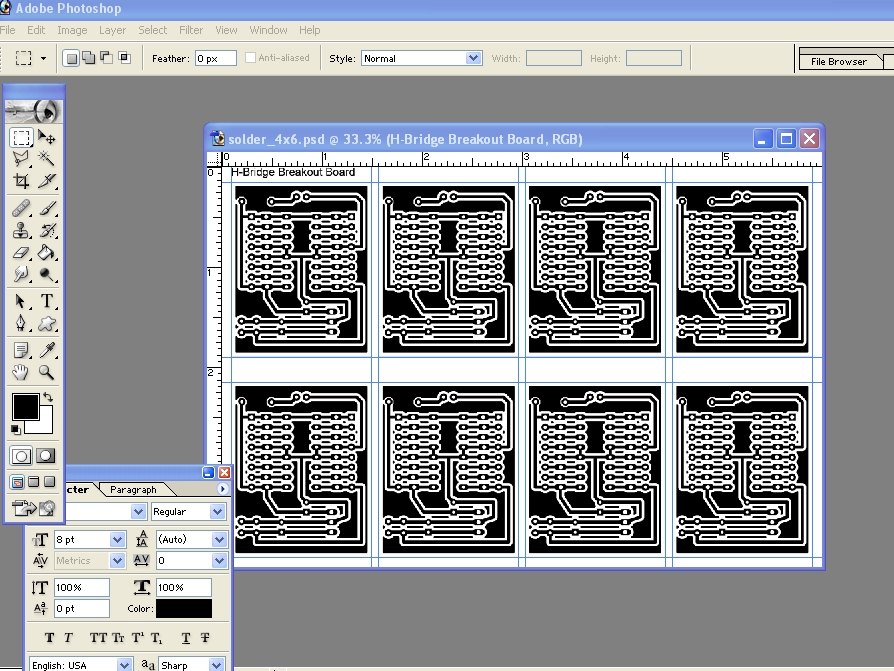Click the background color swatch
The height and width of the screenshot is (671, 894).
tap(44, 424)
